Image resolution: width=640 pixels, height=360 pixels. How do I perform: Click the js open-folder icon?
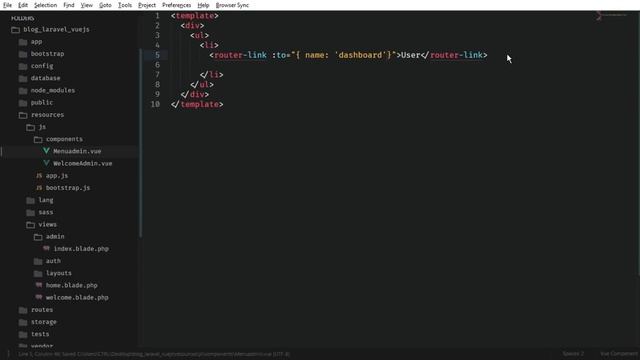tap(31, 127)
